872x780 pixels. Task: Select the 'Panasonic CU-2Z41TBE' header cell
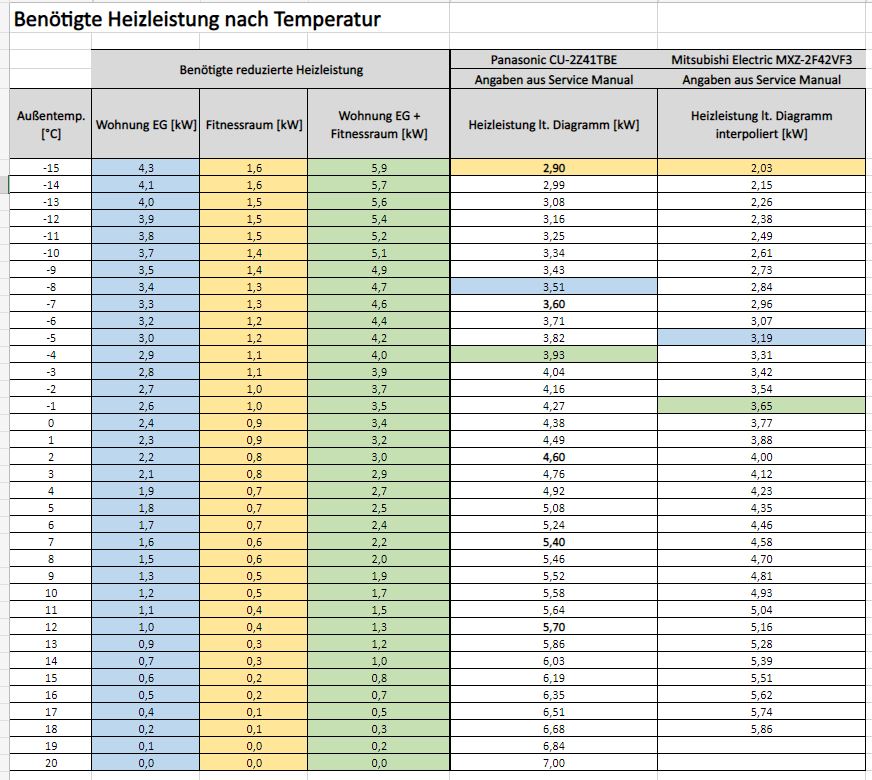[x=553, y=59]
